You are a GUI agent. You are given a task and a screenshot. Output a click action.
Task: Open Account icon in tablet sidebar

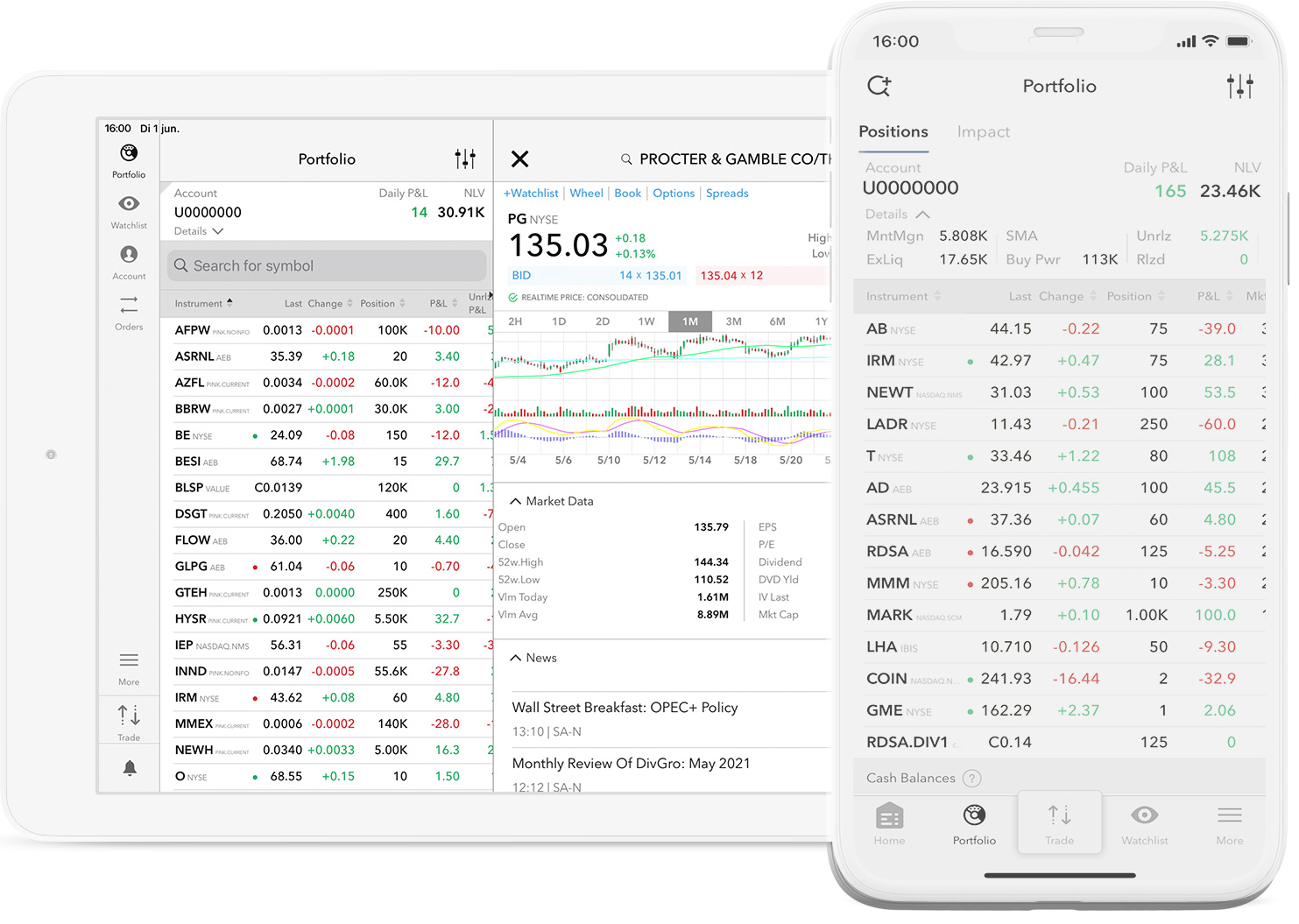coord(129,254)
